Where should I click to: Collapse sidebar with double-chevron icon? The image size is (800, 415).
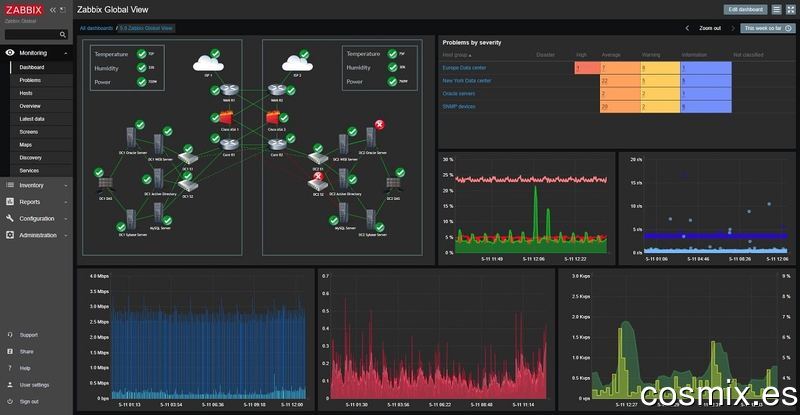click(53, 10)
